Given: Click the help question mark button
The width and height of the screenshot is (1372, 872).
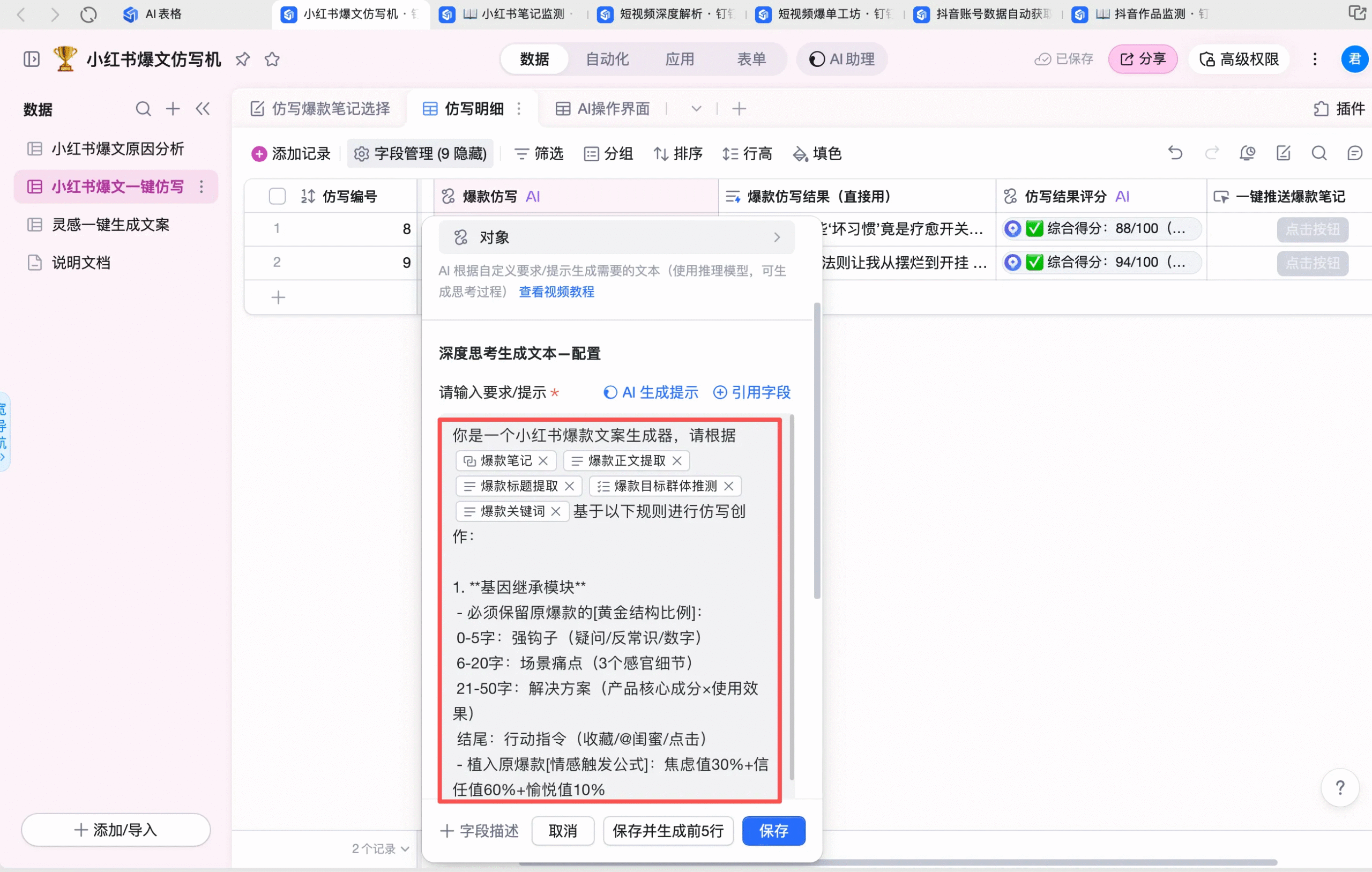Looking at the screenshot, I should [x=1339, y=788].
